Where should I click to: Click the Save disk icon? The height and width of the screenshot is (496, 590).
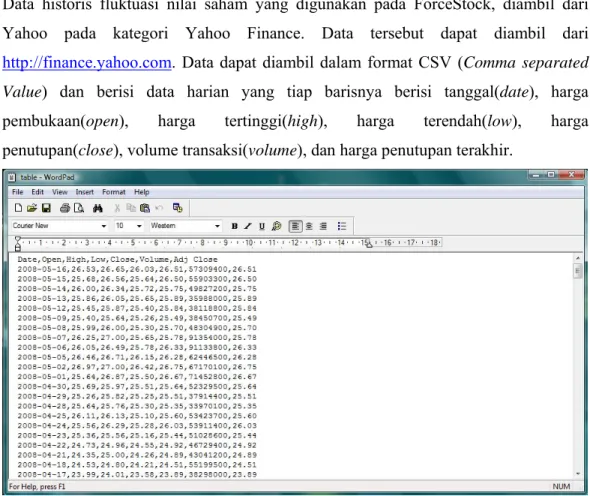coord(46,208)
